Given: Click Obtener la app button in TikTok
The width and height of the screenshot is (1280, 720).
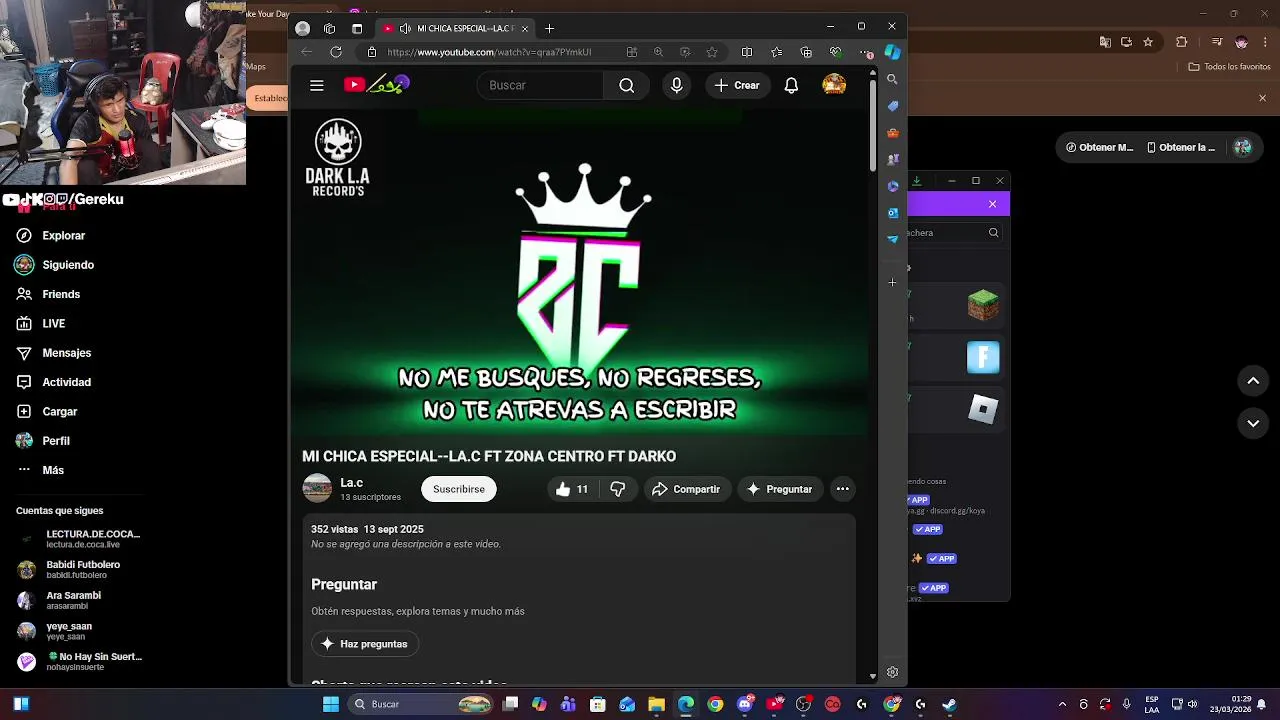Looking at the screenshot, I should coord(1180,147).
